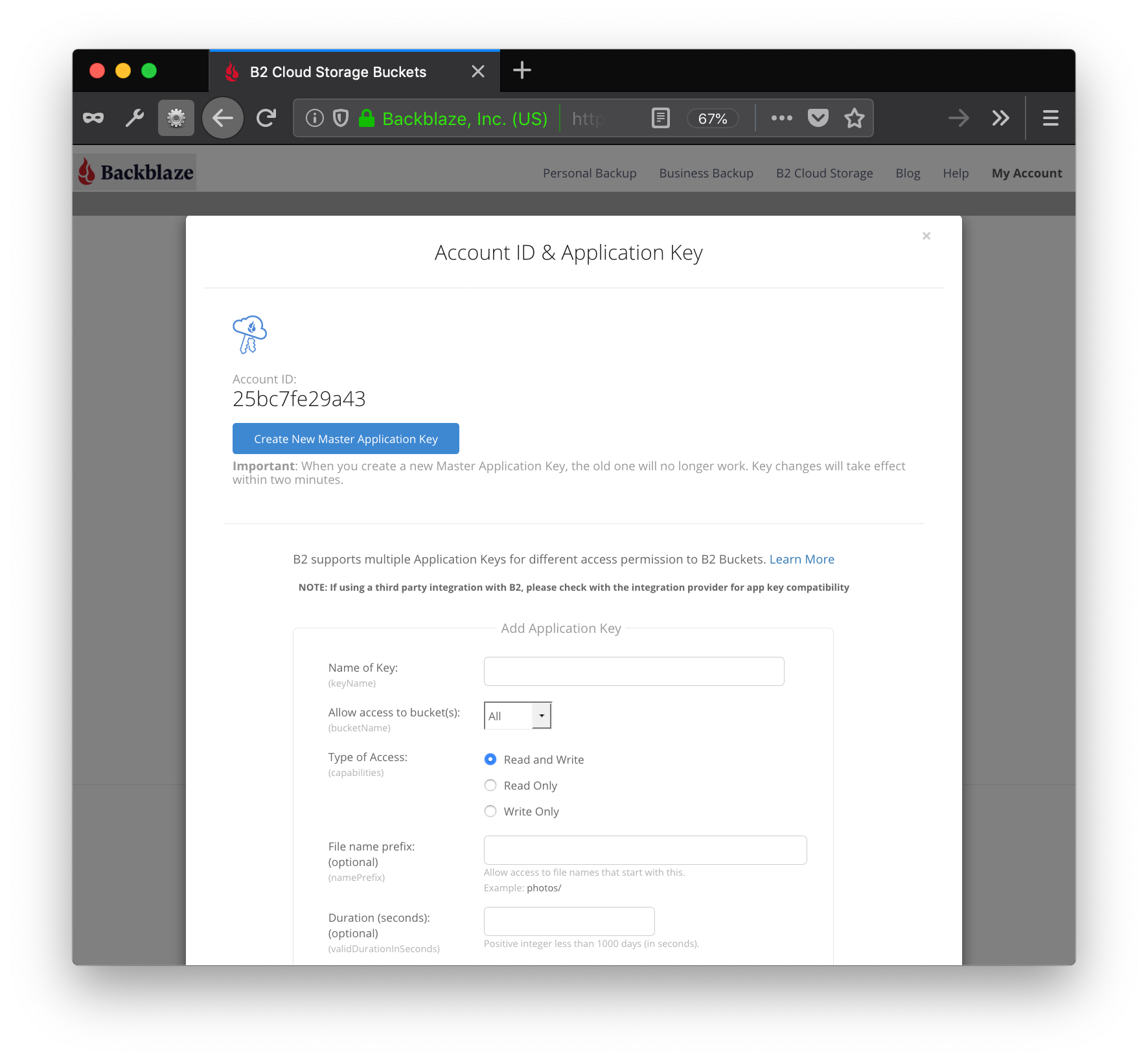Image resolution: width=1148 pixels, height=1061 pixels.
Task: Reload the page with the refresh icon
Action: click(266, 118)
